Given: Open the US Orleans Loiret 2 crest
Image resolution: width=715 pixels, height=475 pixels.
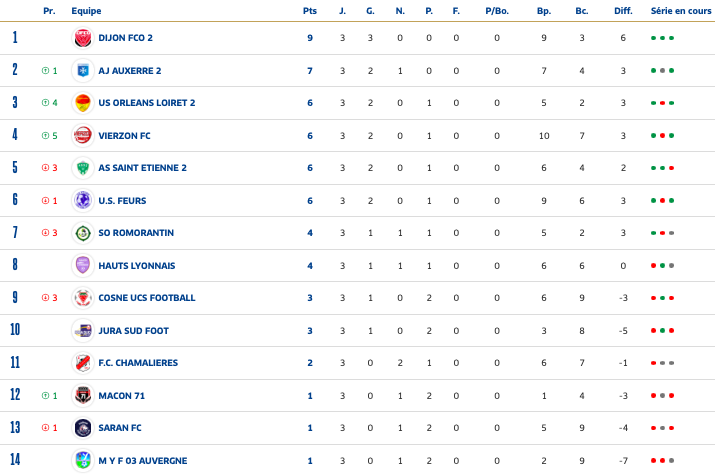Looking at the screenshot, I should click(x=83, y=103).
